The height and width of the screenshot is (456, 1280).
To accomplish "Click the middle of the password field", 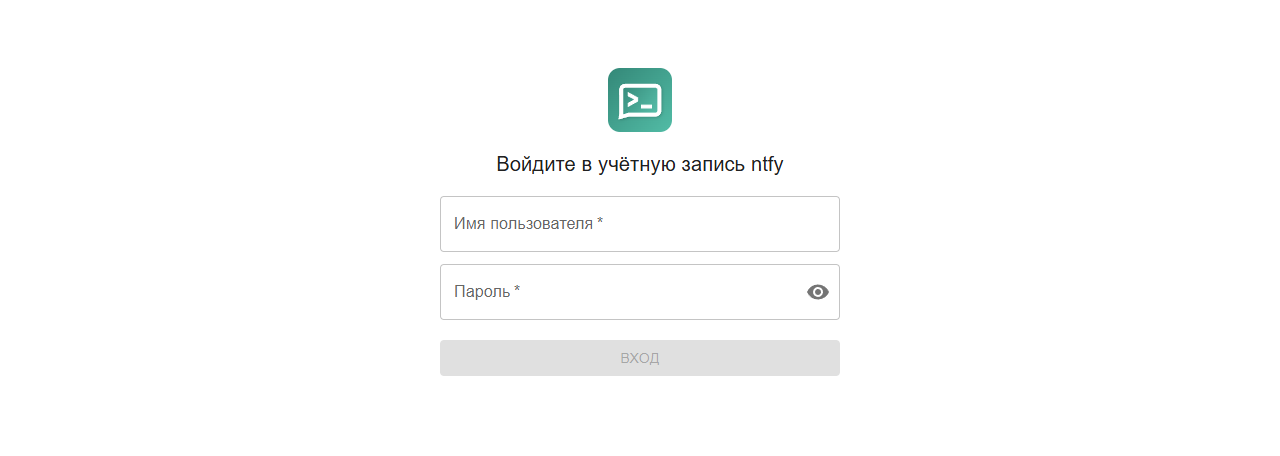I will tap(640, 292).
